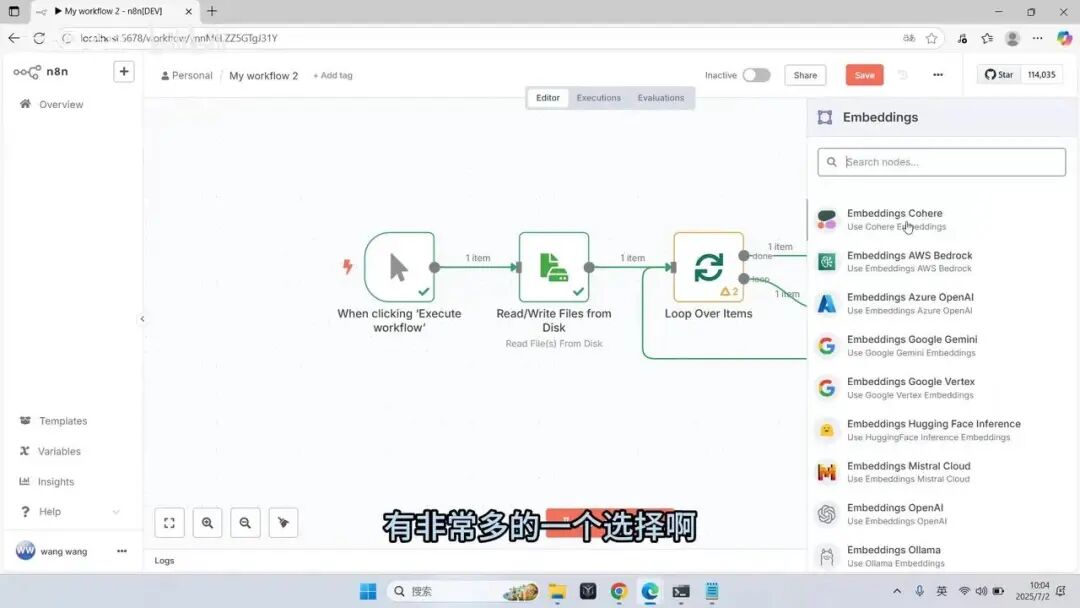1080x608 pixels.
Task: Click the canvas fit-to-view button
Action: click(169, 523)
